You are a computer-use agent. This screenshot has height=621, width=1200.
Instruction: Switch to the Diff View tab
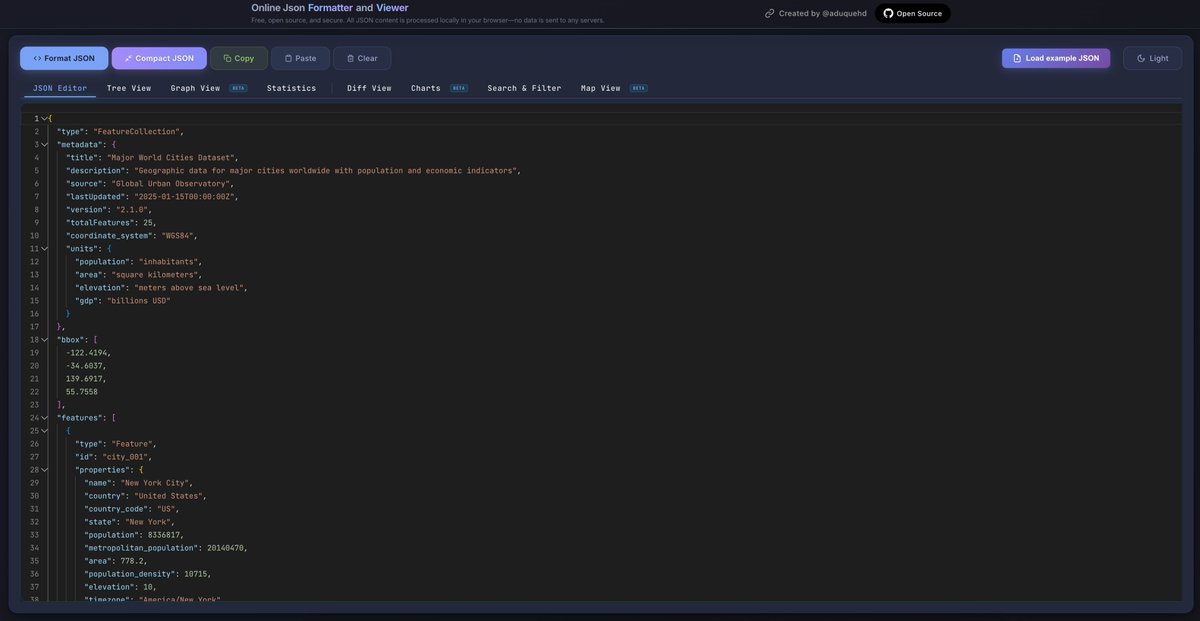[369, 88]
